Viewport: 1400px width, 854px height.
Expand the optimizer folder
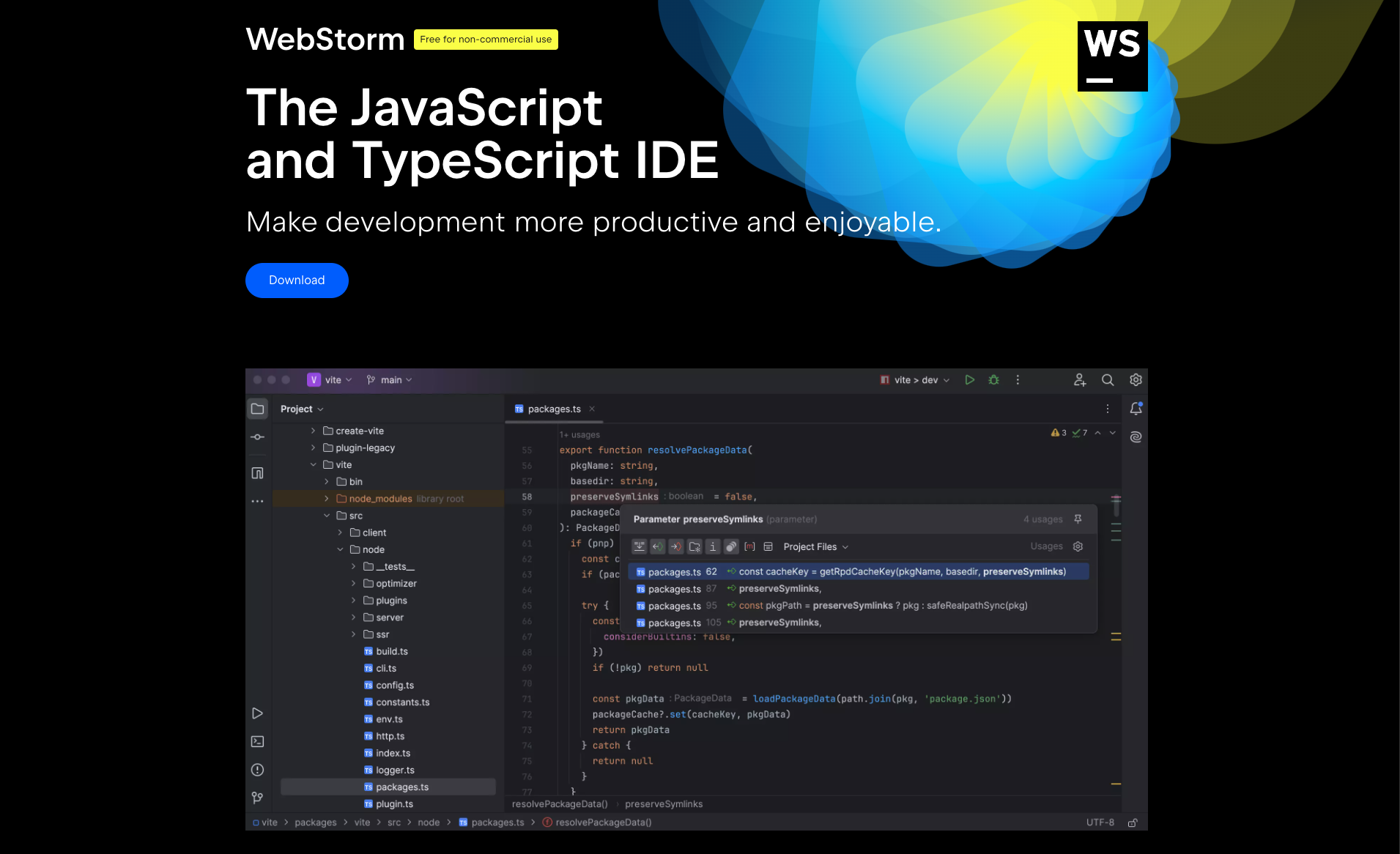353,583
